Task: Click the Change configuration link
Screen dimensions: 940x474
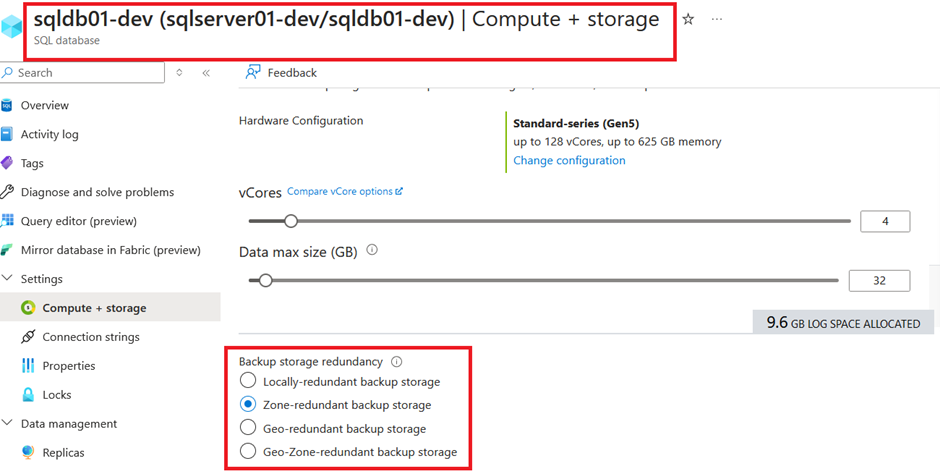Action: [569, 161]
